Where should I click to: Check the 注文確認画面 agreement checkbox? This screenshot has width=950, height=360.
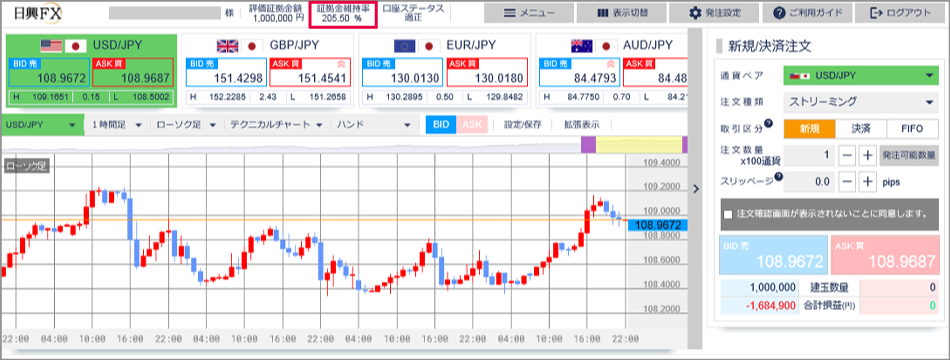tap(728, 214)
